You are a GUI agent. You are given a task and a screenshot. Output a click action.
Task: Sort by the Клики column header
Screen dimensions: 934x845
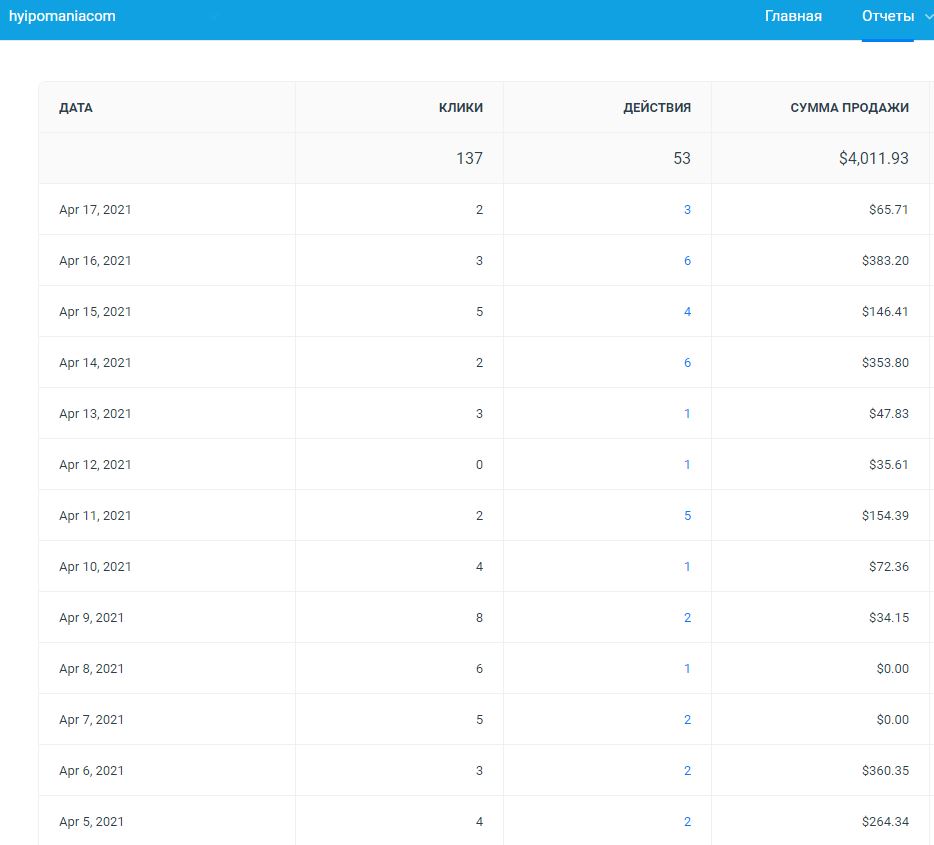click(460, 108)
